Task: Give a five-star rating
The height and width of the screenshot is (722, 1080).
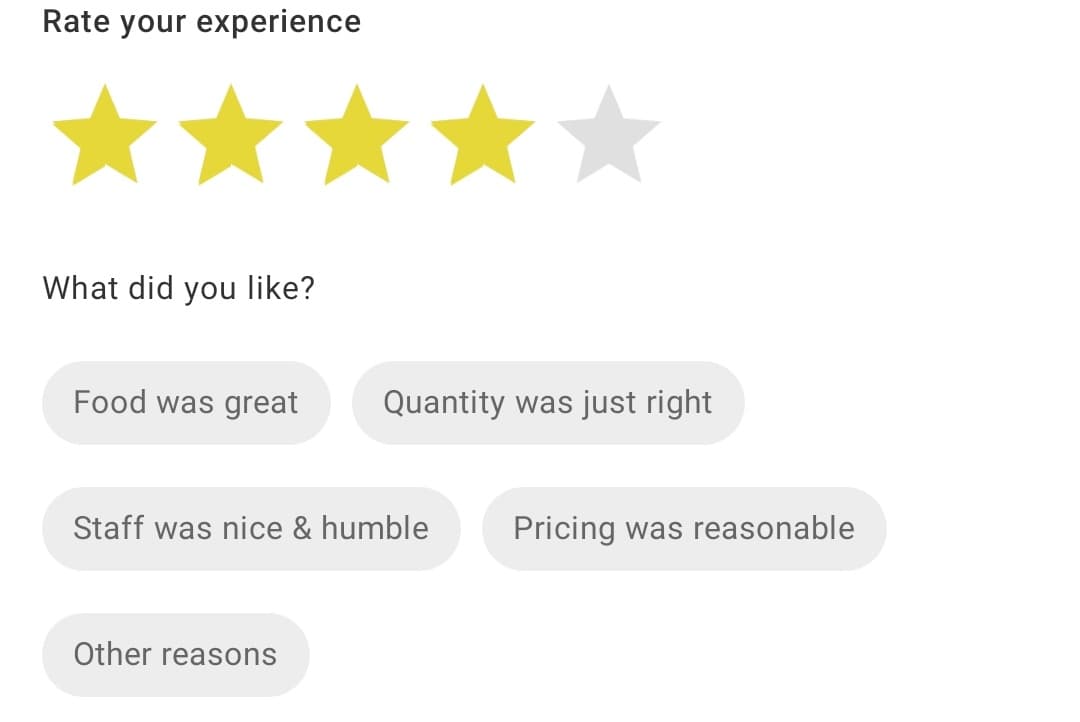Action: pos(609,136)
